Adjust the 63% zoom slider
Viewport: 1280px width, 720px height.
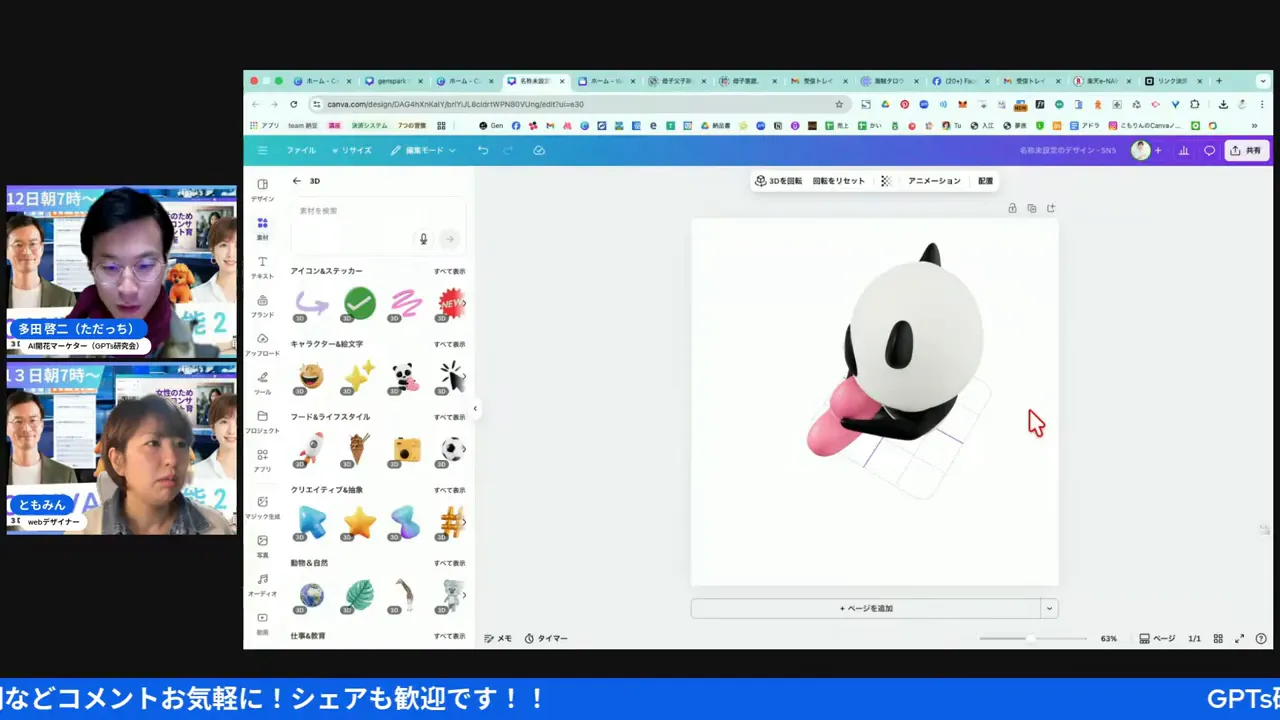point(1031,638)
